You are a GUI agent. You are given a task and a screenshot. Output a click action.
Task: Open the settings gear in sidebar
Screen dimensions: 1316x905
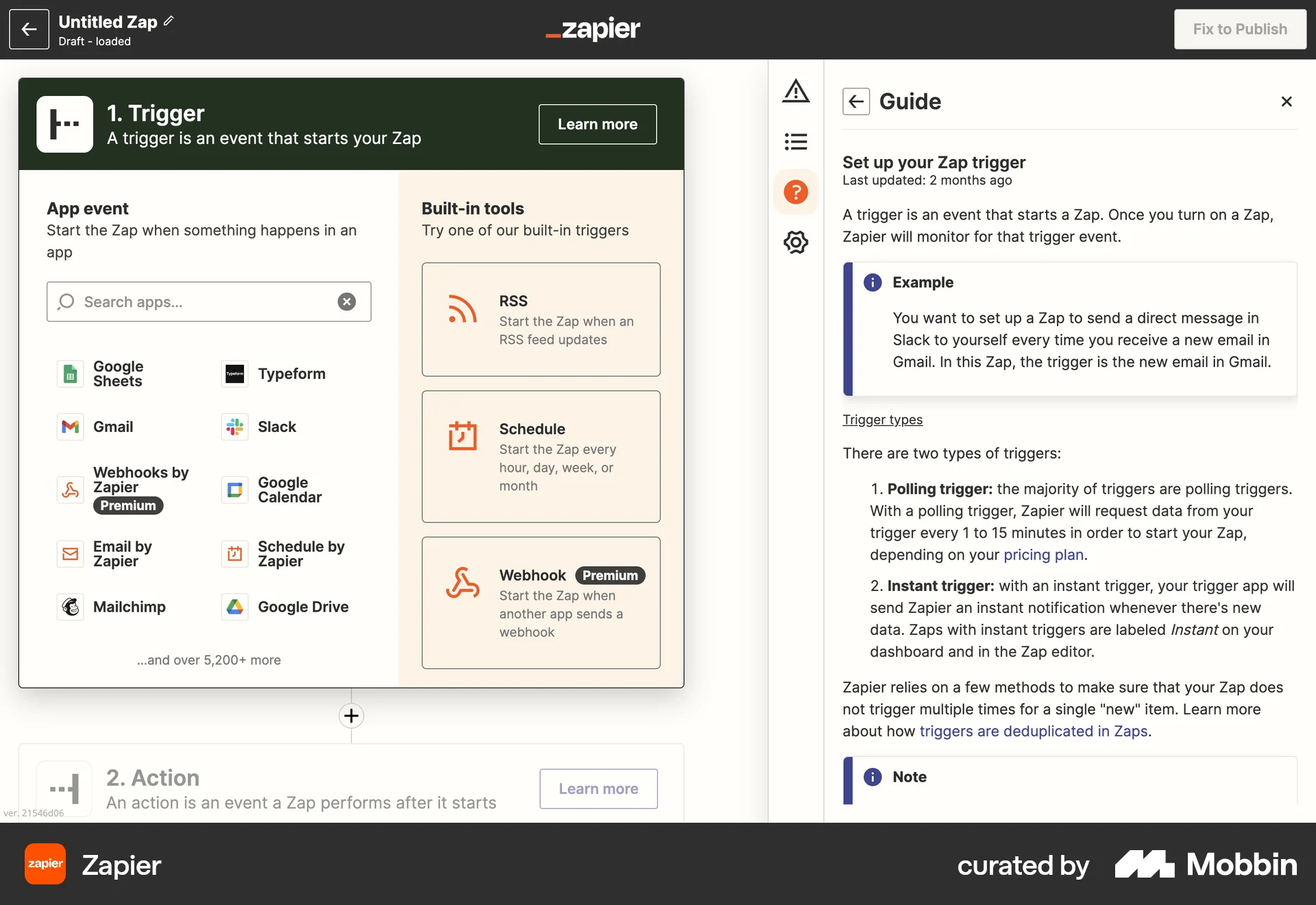796,242
